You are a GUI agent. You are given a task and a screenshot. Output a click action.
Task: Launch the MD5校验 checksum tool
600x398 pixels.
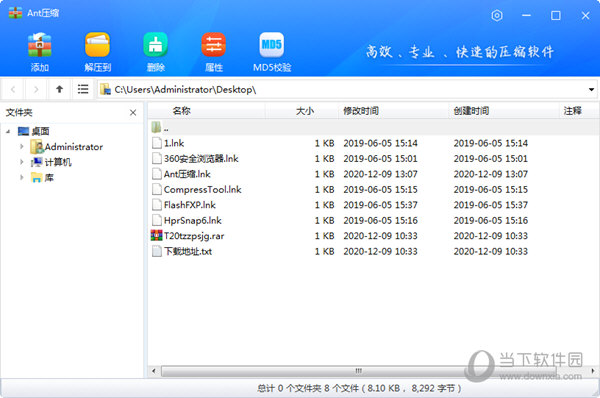tap(271, 45)
